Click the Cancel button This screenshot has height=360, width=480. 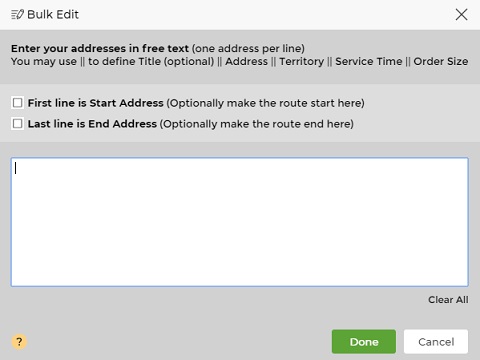(436, 342)
